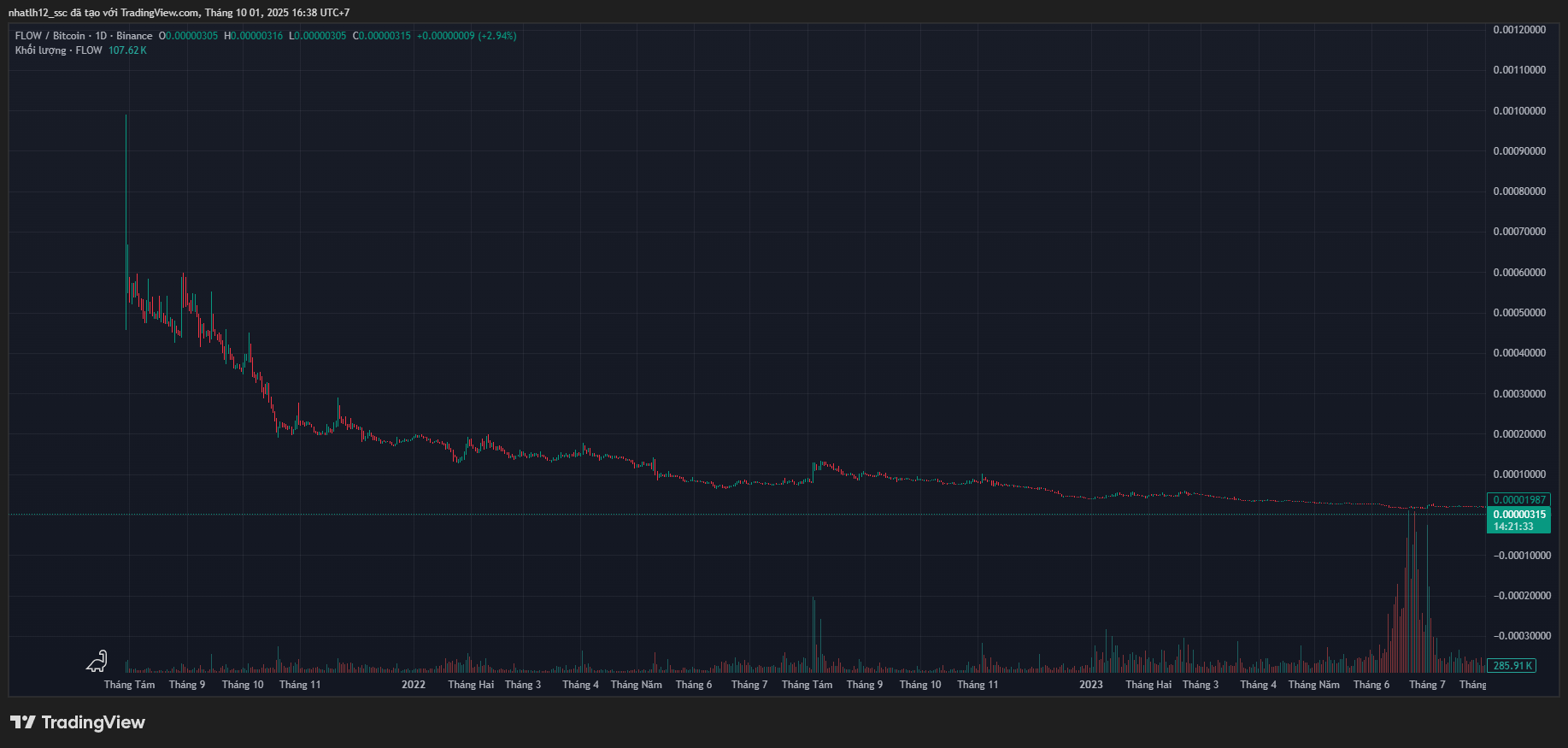The image size is (1568, 748).
Task: Click the 2022 year label on time axis
Action: click(x=414, y=685)
